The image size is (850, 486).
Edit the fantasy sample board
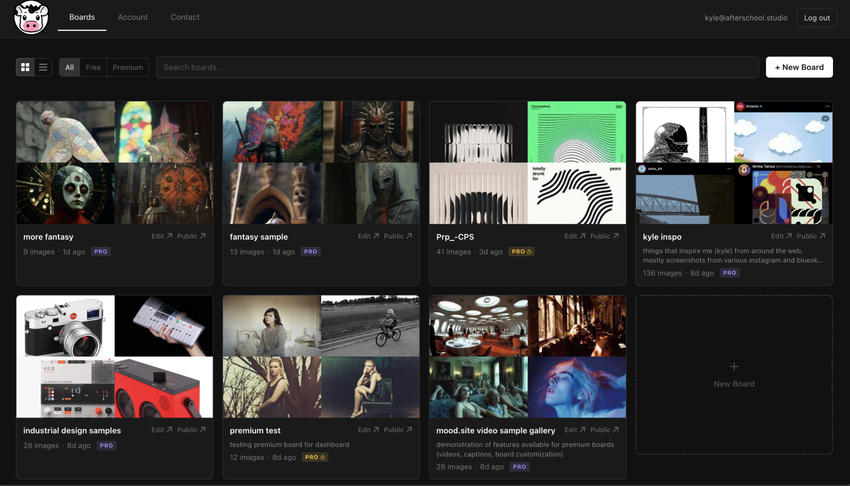pyautogui.click(x=368, y=237)
